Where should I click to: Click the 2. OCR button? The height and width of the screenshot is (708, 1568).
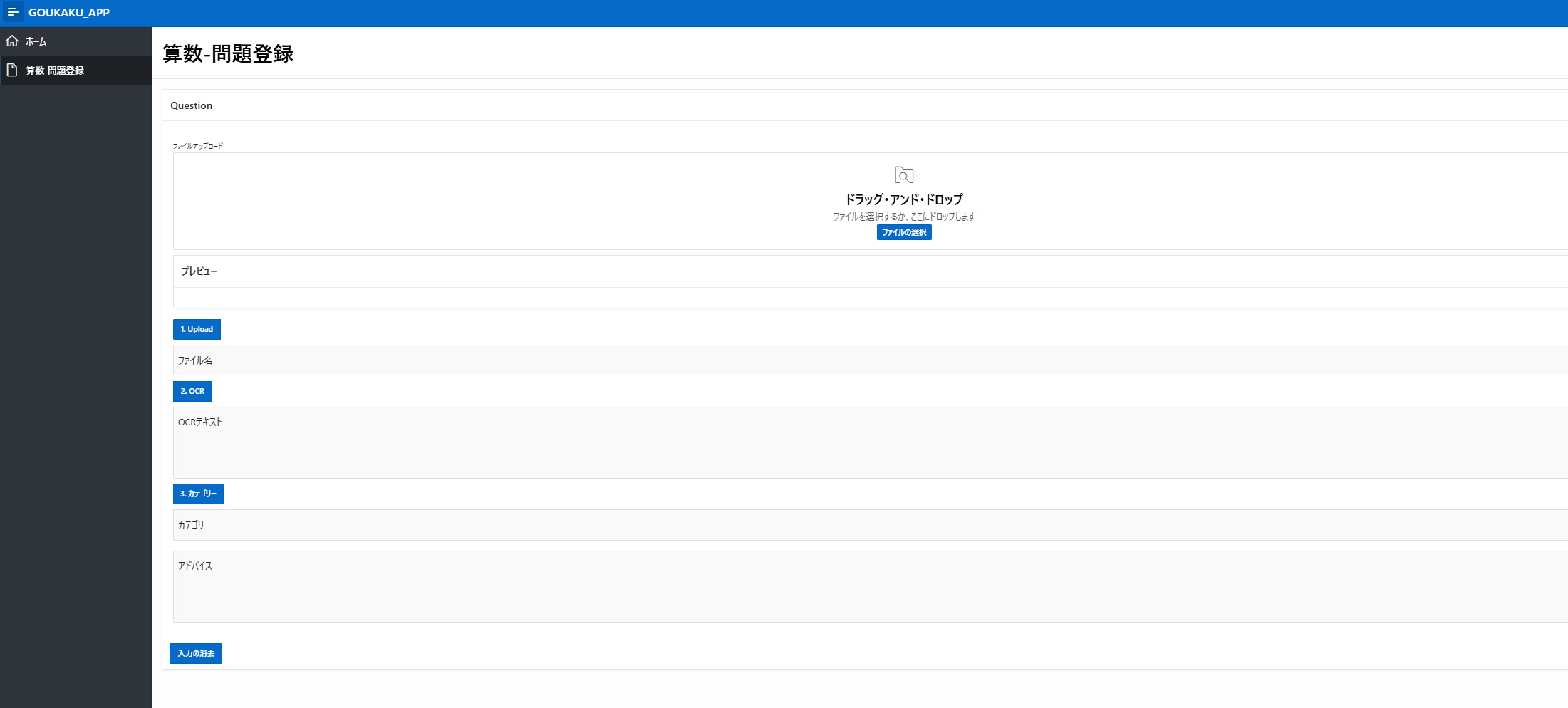[192, 391]
